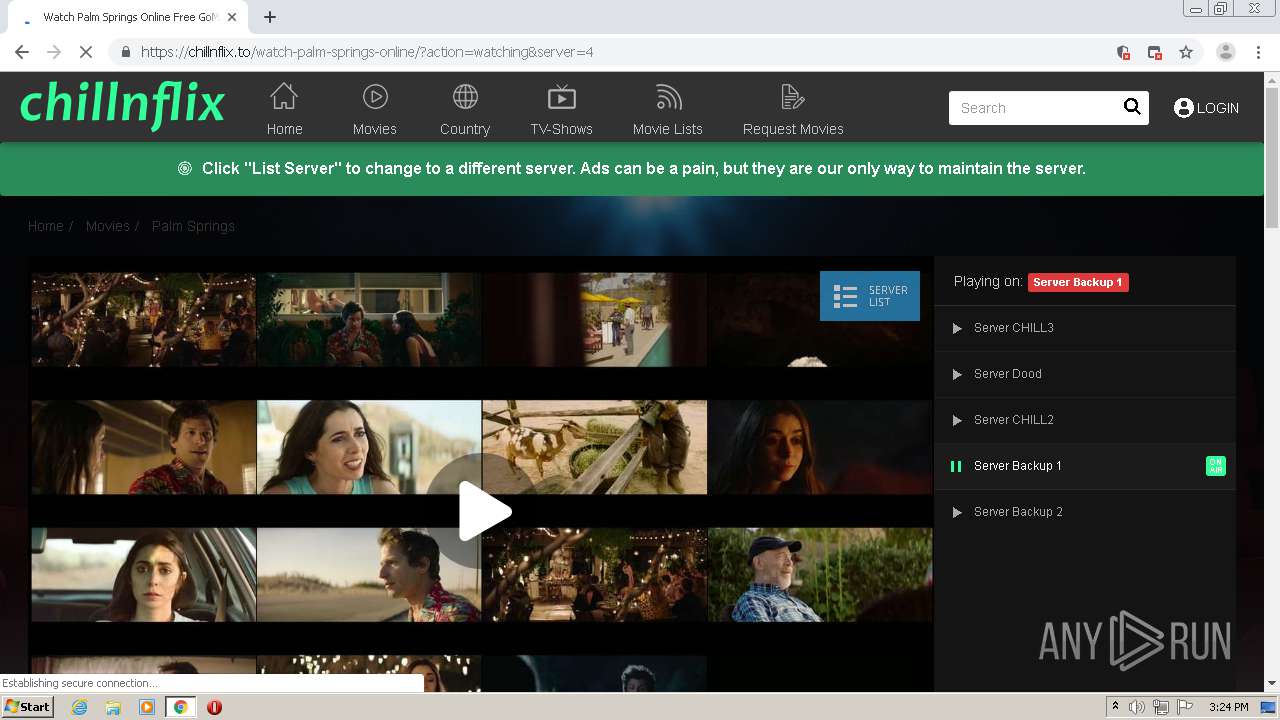Click volume icon in system tray

pos(1137,707)
